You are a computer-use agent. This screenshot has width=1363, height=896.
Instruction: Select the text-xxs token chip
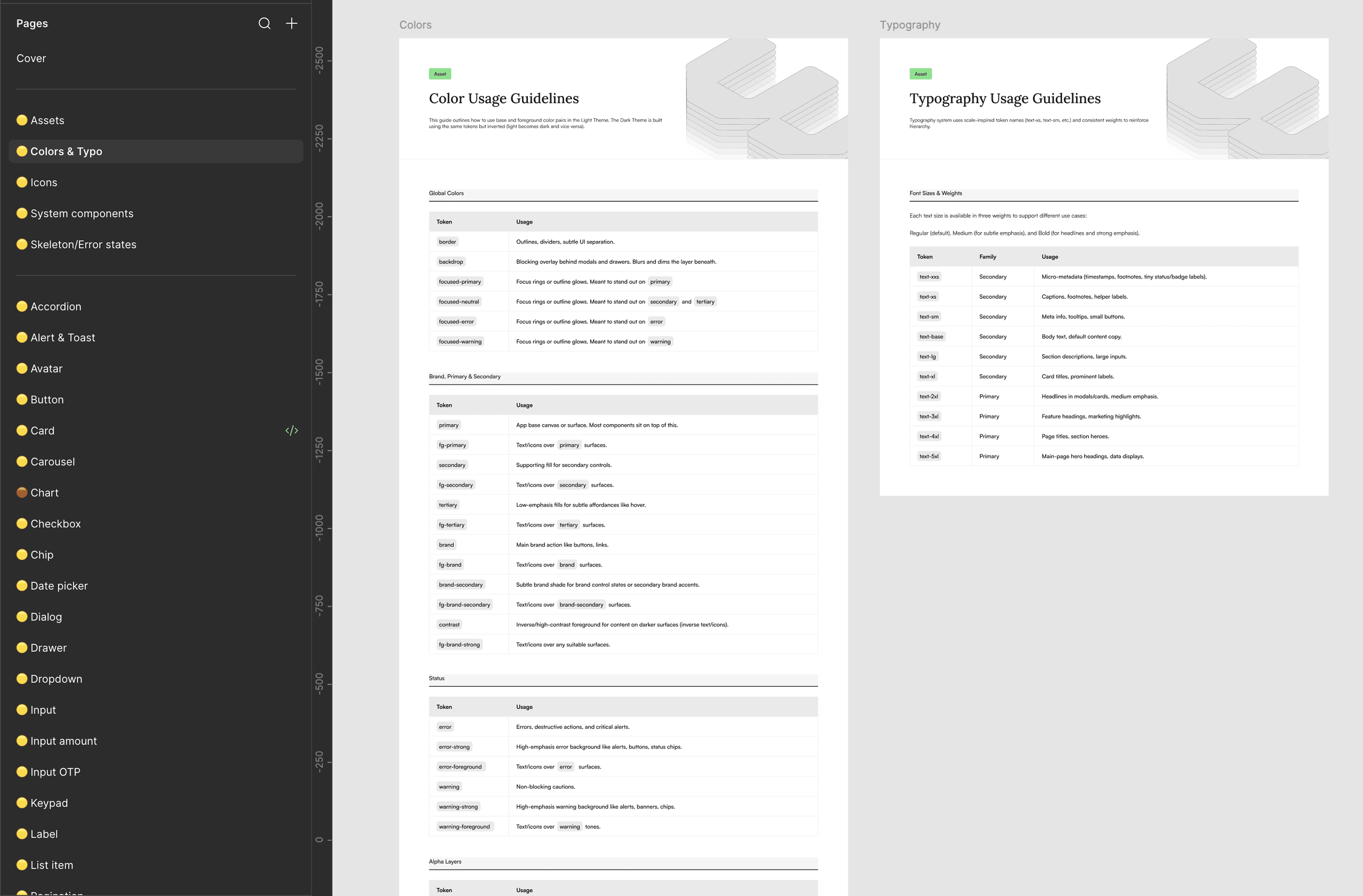[x=929, y=277]
